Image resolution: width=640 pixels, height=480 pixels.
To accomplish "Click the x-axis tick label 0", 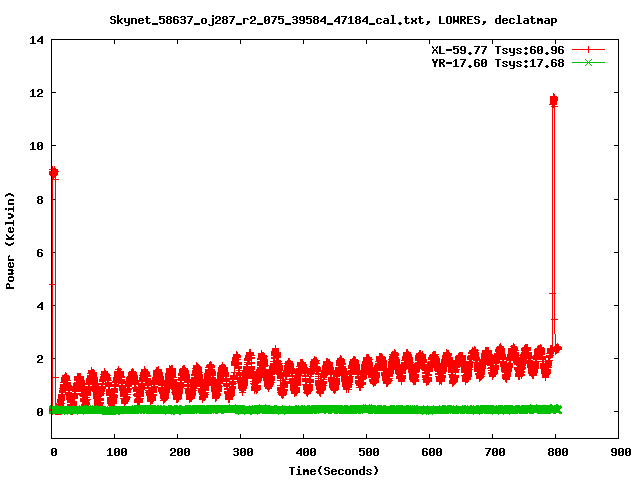I will point(54,452).
